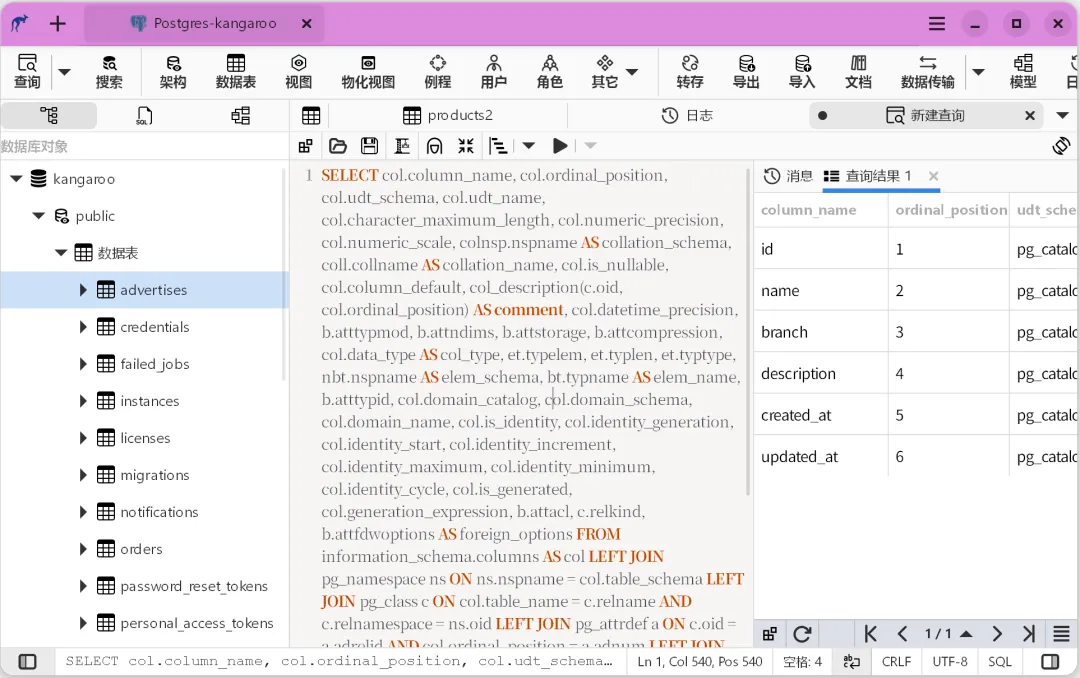Switch to the 消息 messages tab
Viewport: 1080px width, 678px height.
(789, 176)
